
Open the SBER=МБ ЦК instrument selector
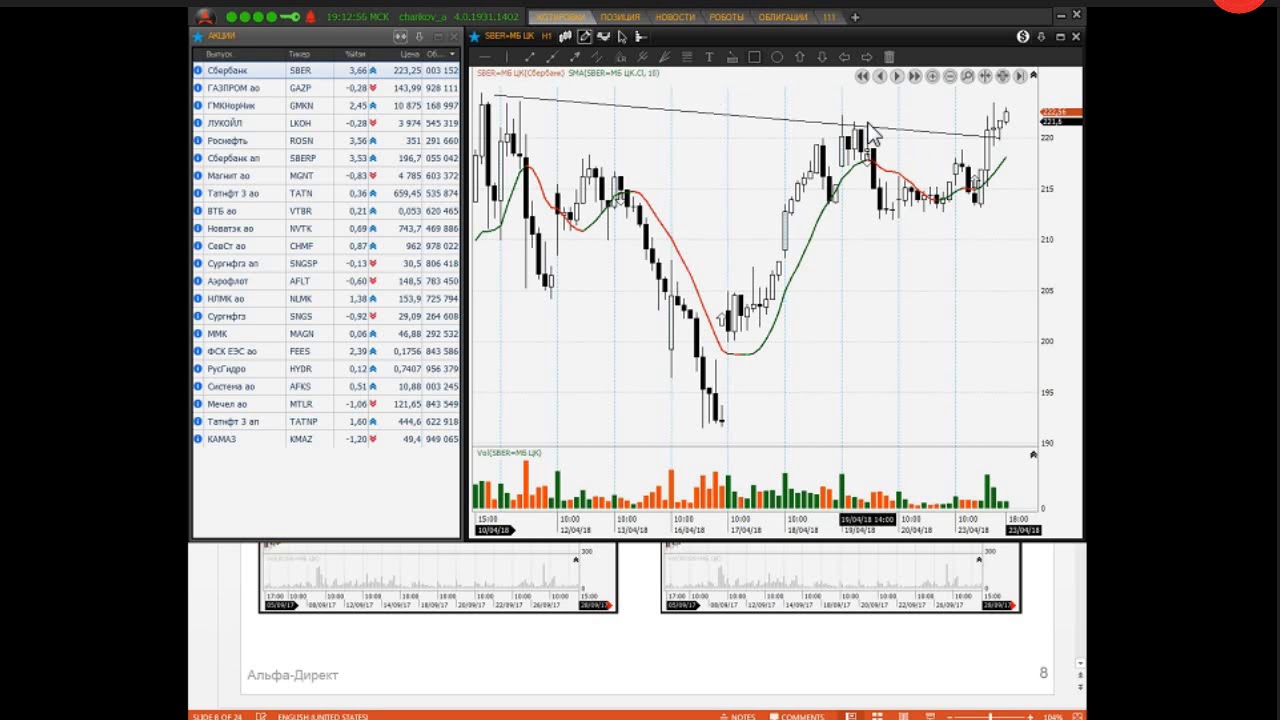tap(509, 36)
